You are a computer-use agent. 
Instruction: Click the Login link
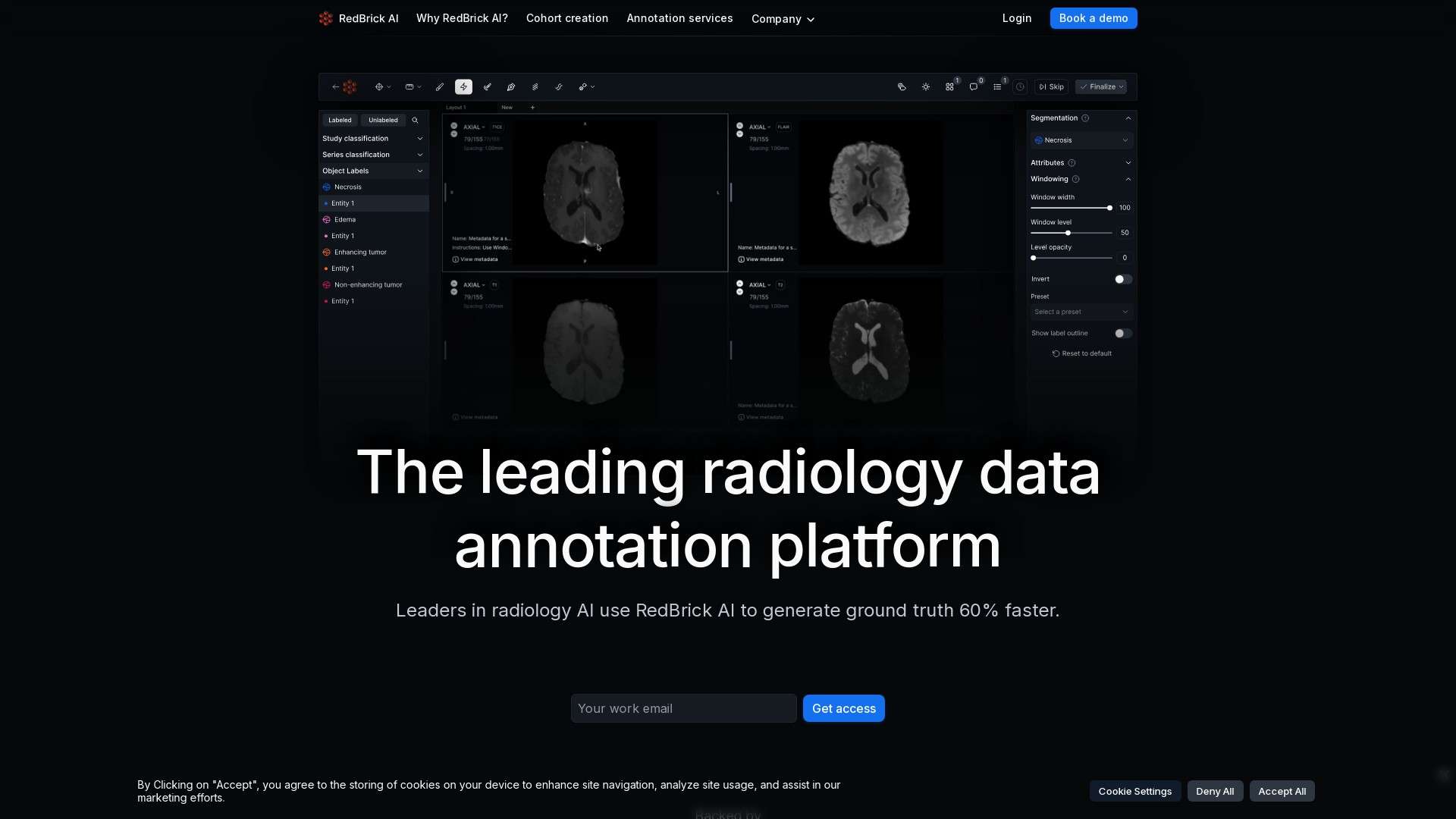[1017, 18]
